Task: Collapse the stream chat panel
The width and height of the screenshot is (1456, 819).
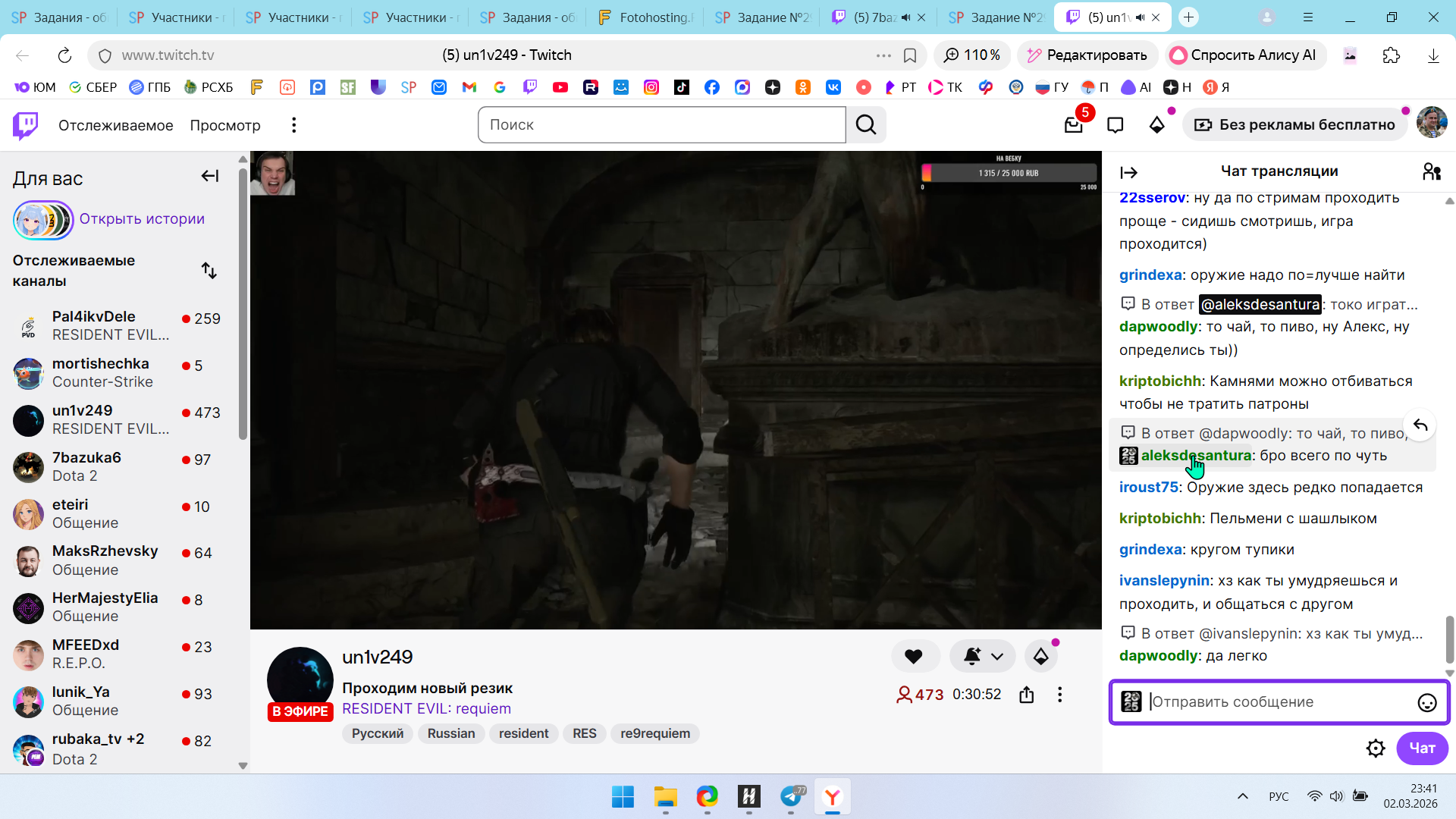Action: click(1128, 173)
